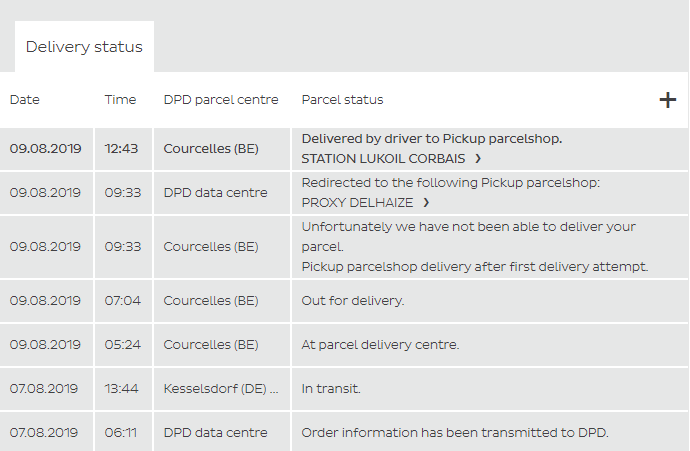Select the Date column header
The height and width of the screenshot is (451, 690).
tap(25, 99)
